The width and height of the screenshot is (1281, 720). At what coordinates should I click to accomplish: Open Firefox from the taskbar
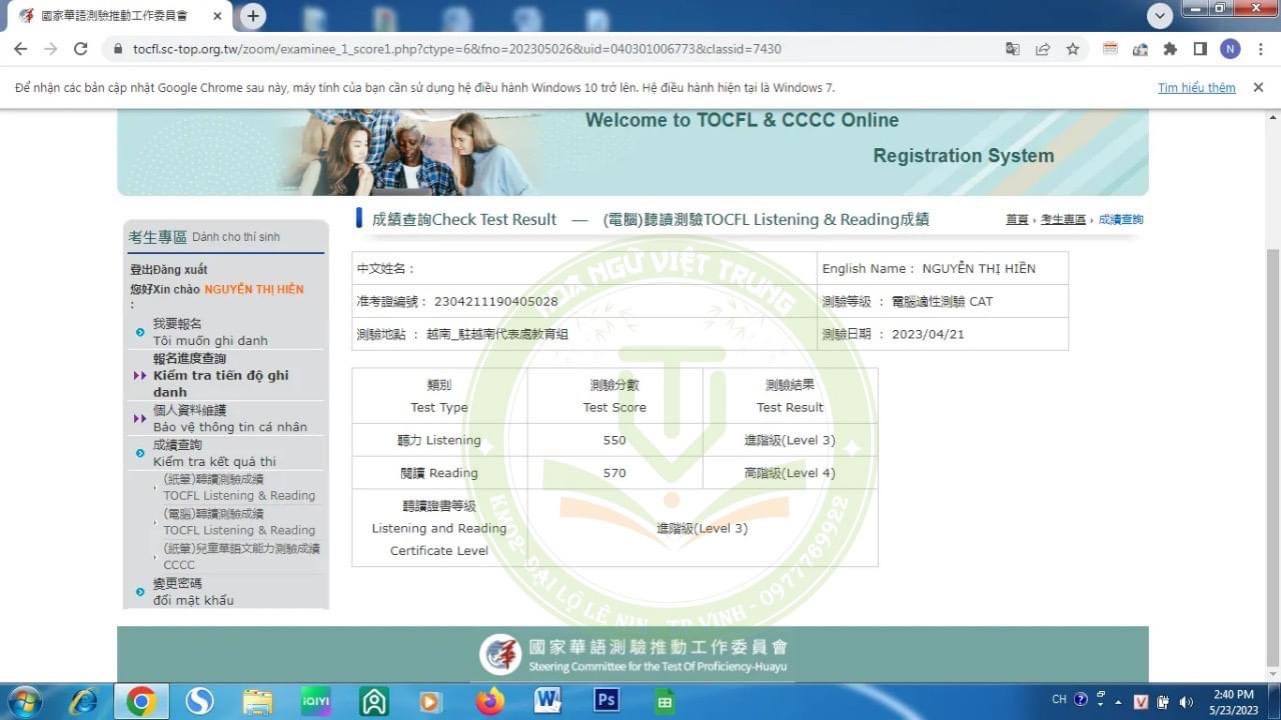click(x=491, y=702)
